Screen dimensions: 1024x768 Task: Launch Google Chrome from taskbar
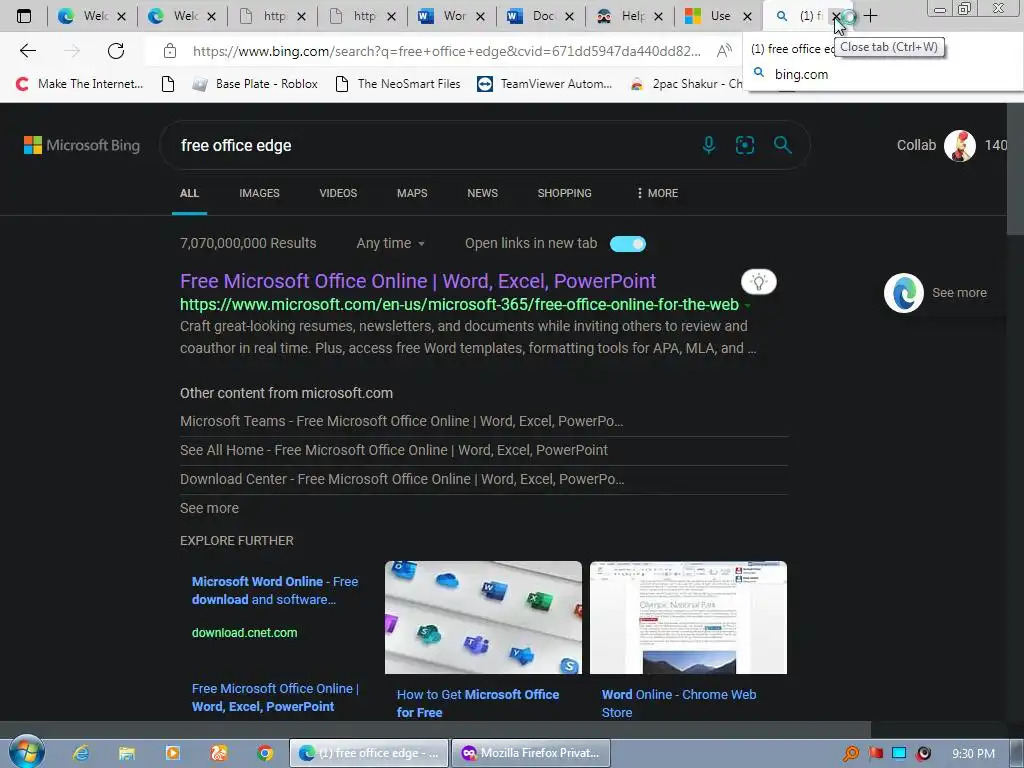[x=264, y=753]
